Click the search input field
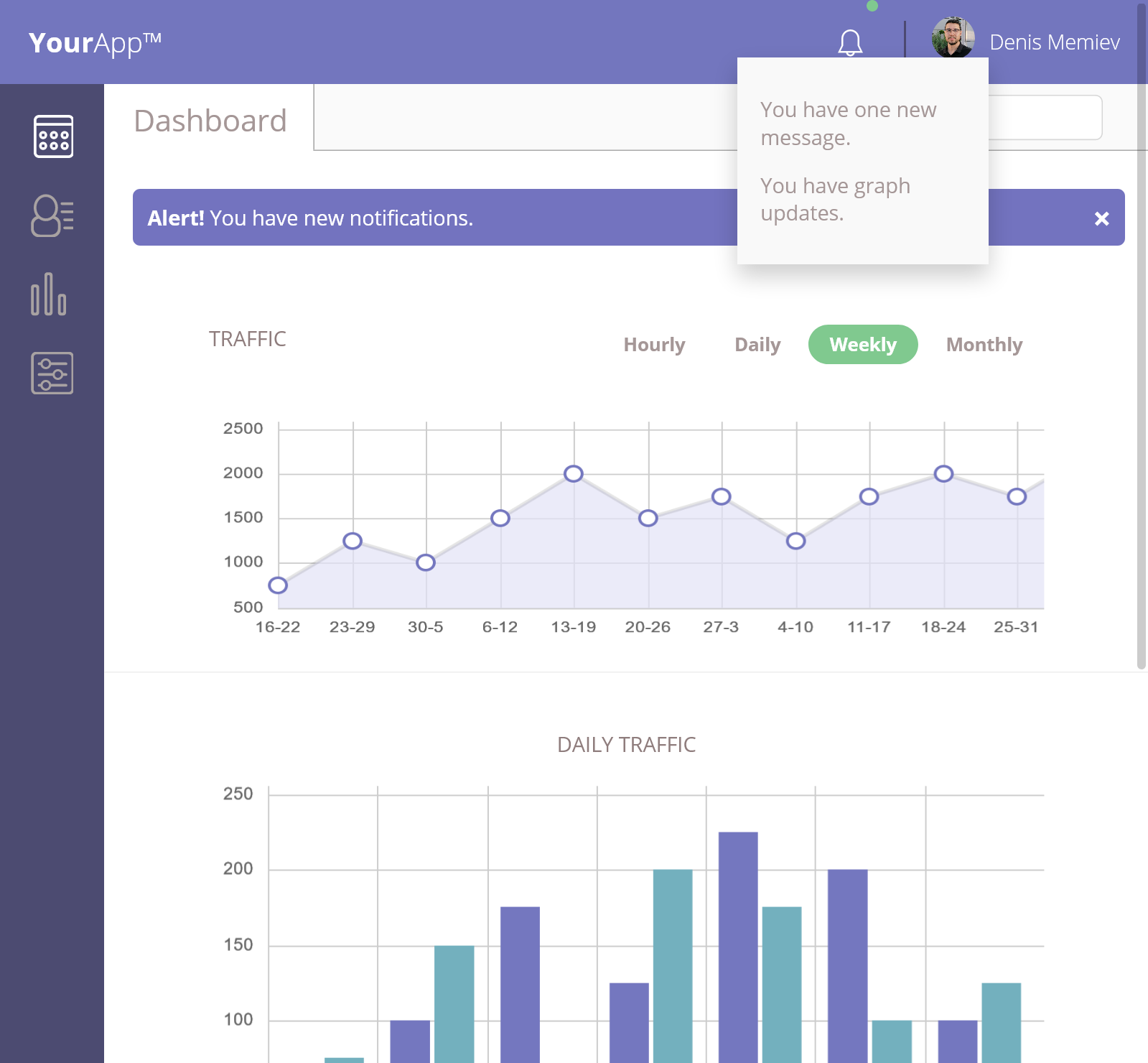 tap(1045, 118)
